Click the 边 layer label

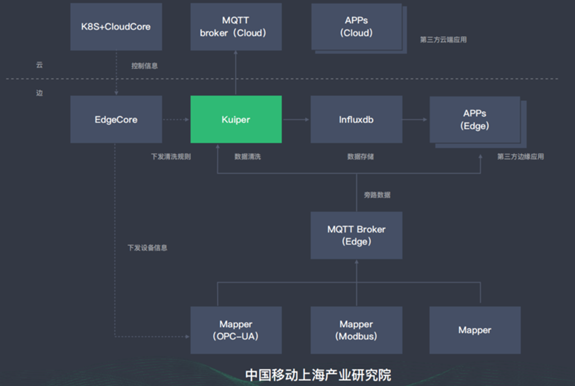coord(39,93)
